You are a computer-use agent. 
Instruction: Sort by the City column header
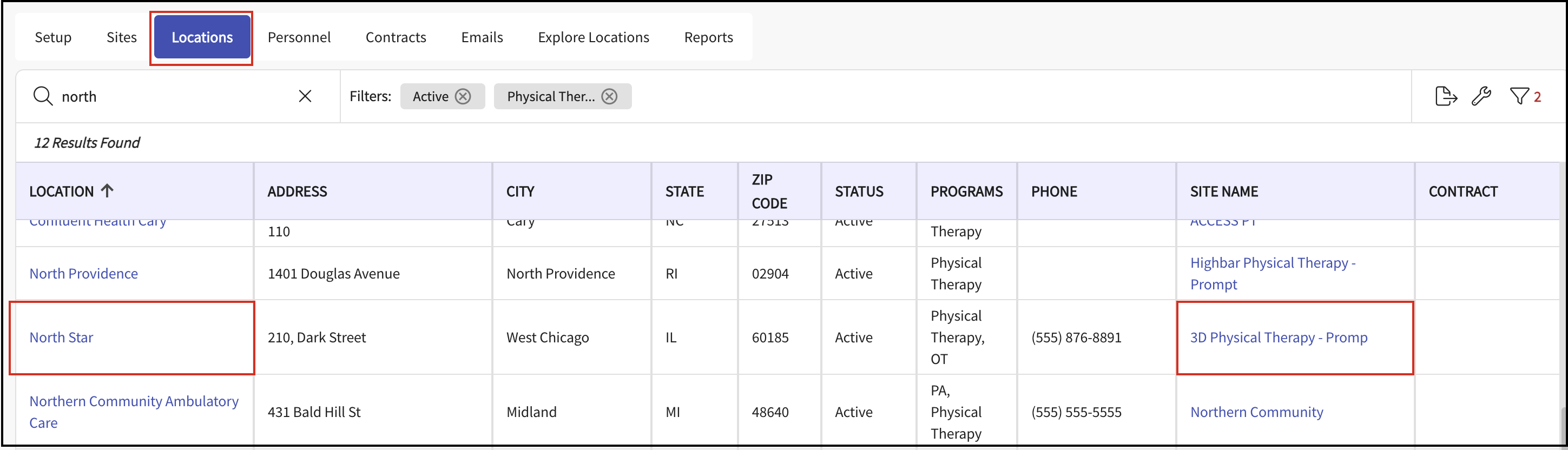[521, 191]
